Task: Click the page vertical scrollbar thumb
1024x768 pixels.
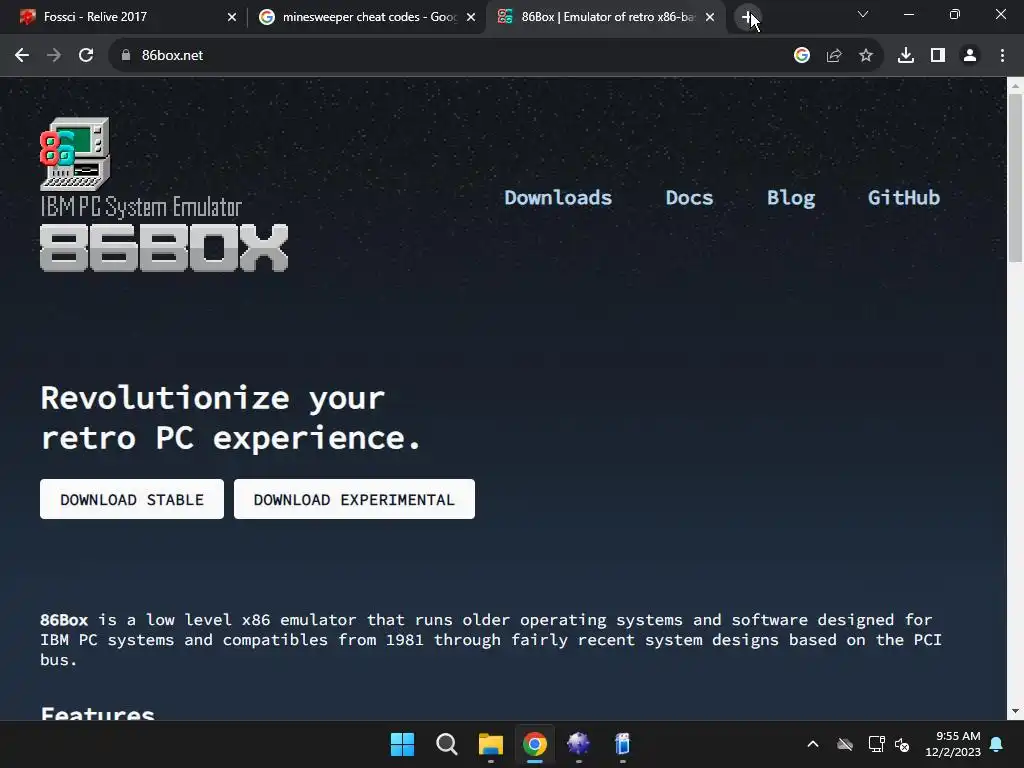Action: (1015, 176)
